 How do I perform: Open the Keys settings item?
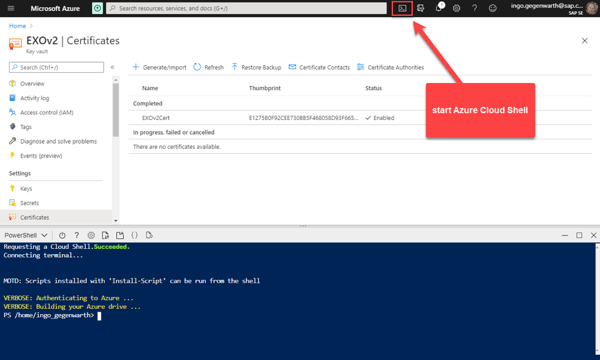[26, 189]
